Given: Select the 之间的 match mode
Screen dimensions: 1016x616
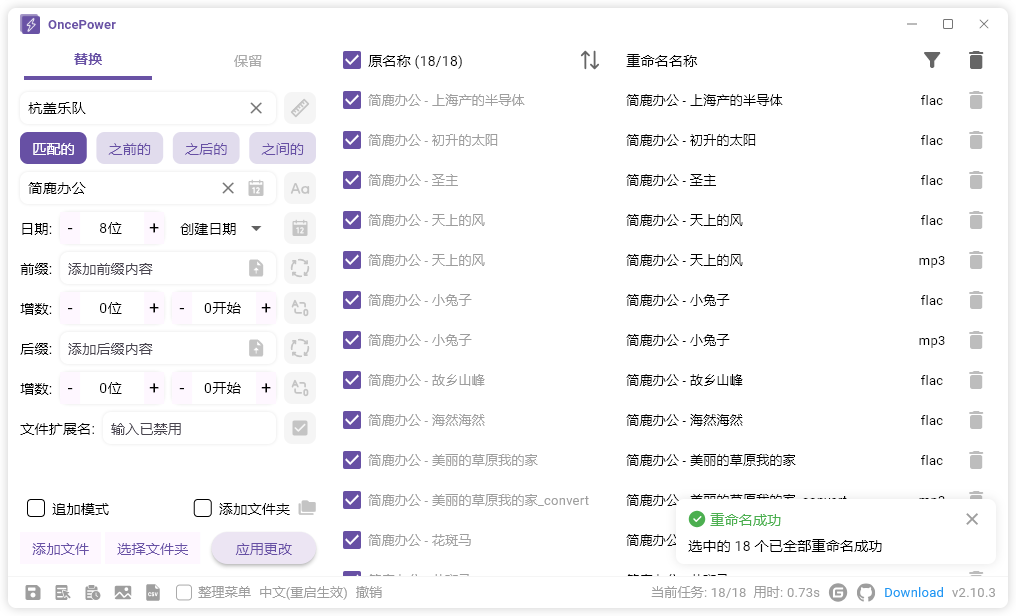Looking at the screenshot, I should click(282, 148).
